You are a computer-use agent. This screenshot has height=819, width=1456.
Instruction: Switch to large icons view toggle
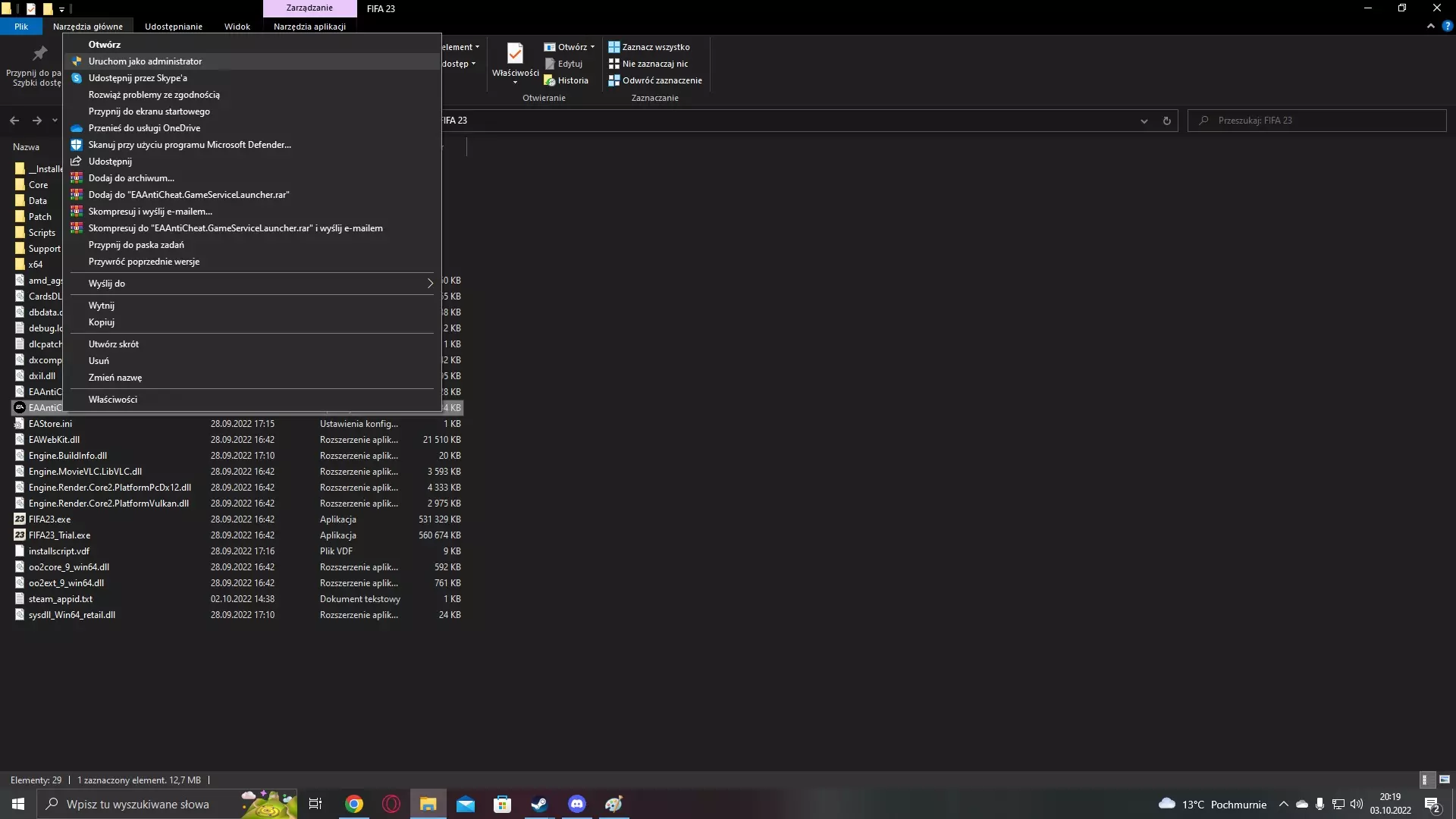[x=1444, y=780]
